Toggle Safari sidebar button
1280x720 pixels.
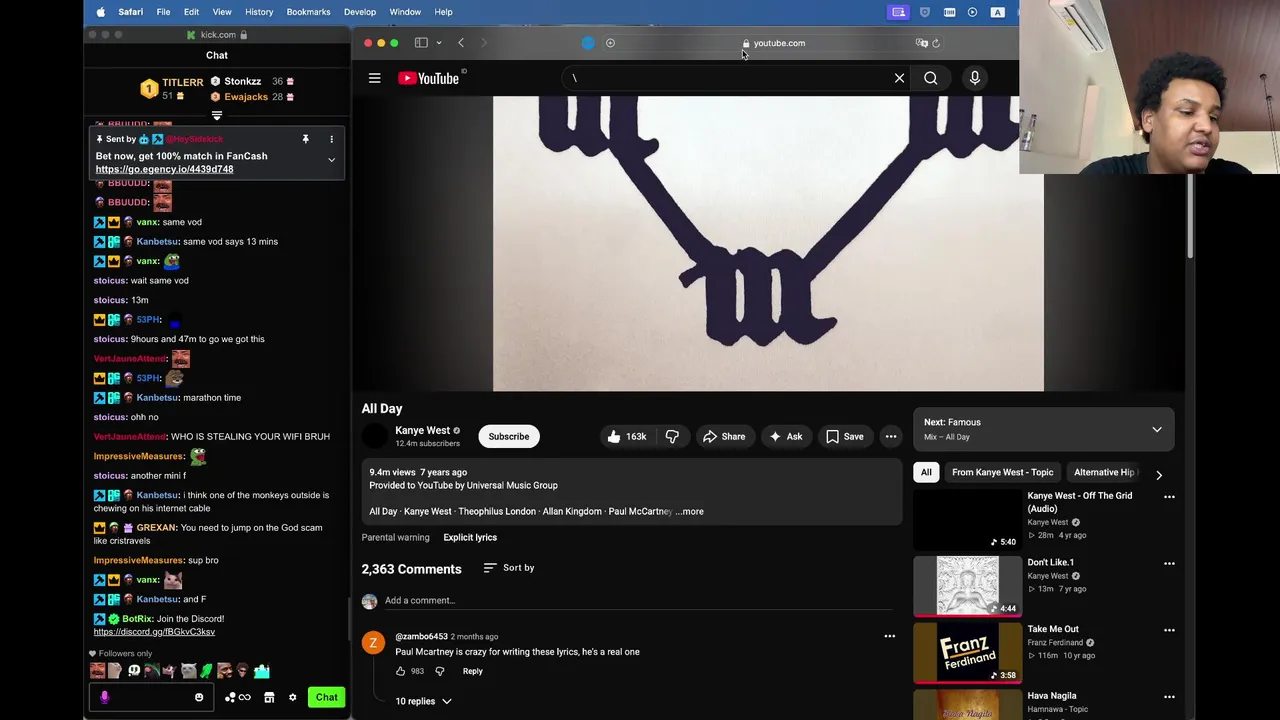click(x=421, y=43)
